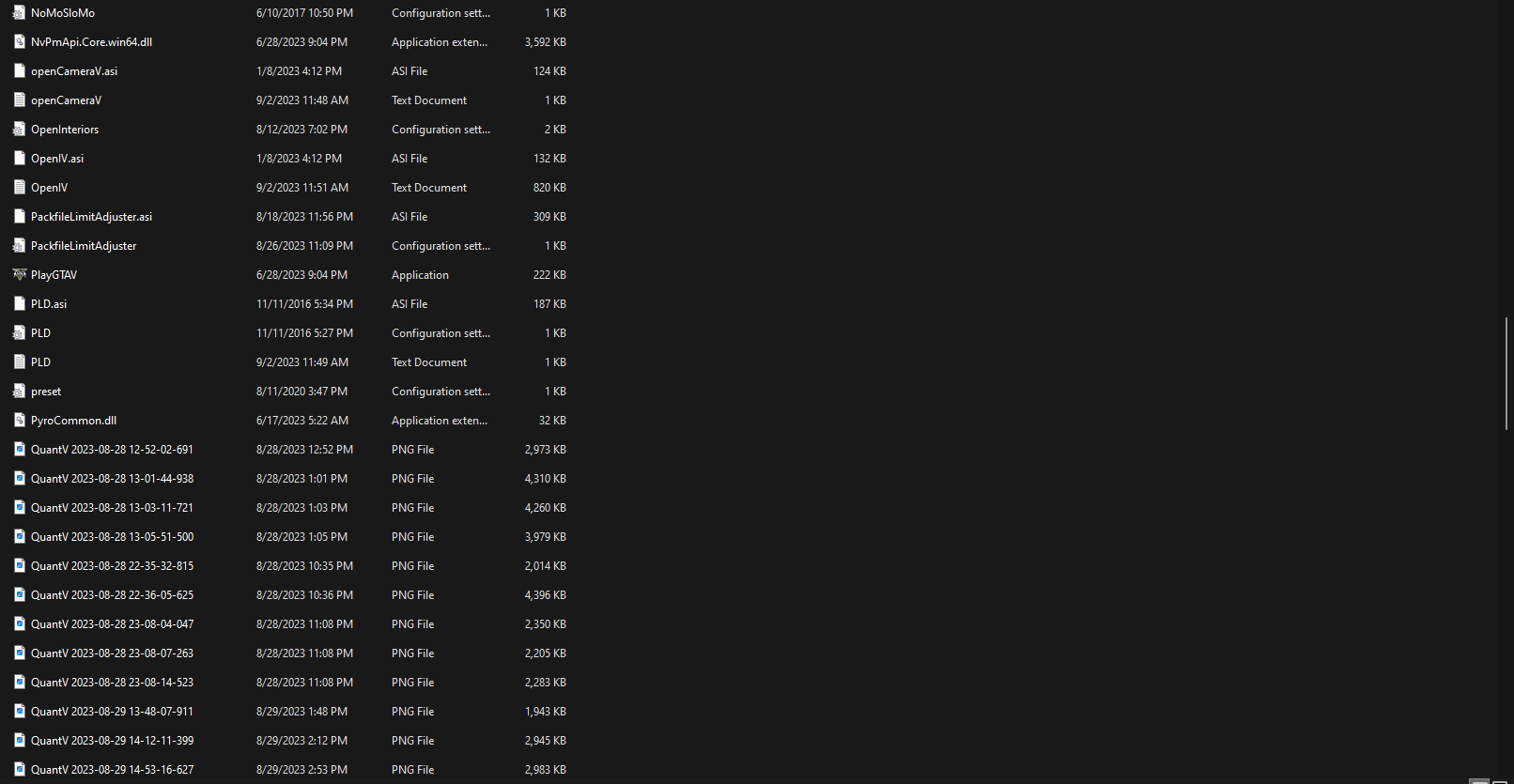This screenshot has width=1514, height=784.
Task: Click the vertical scrollbar thumb
Action: click(1506, 374)
